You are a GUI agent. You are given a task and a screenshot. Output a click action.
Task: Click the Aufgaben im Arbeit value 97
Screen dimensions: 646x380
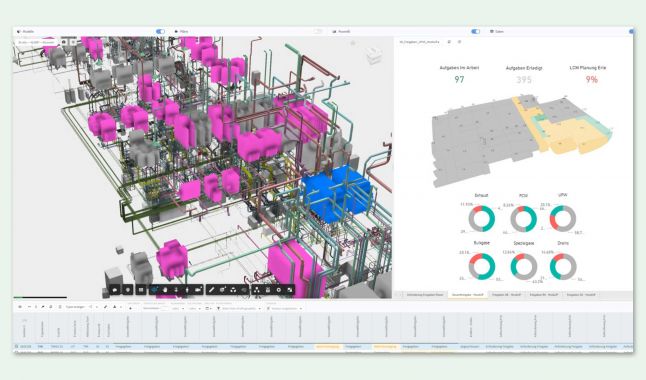(459, 80)
